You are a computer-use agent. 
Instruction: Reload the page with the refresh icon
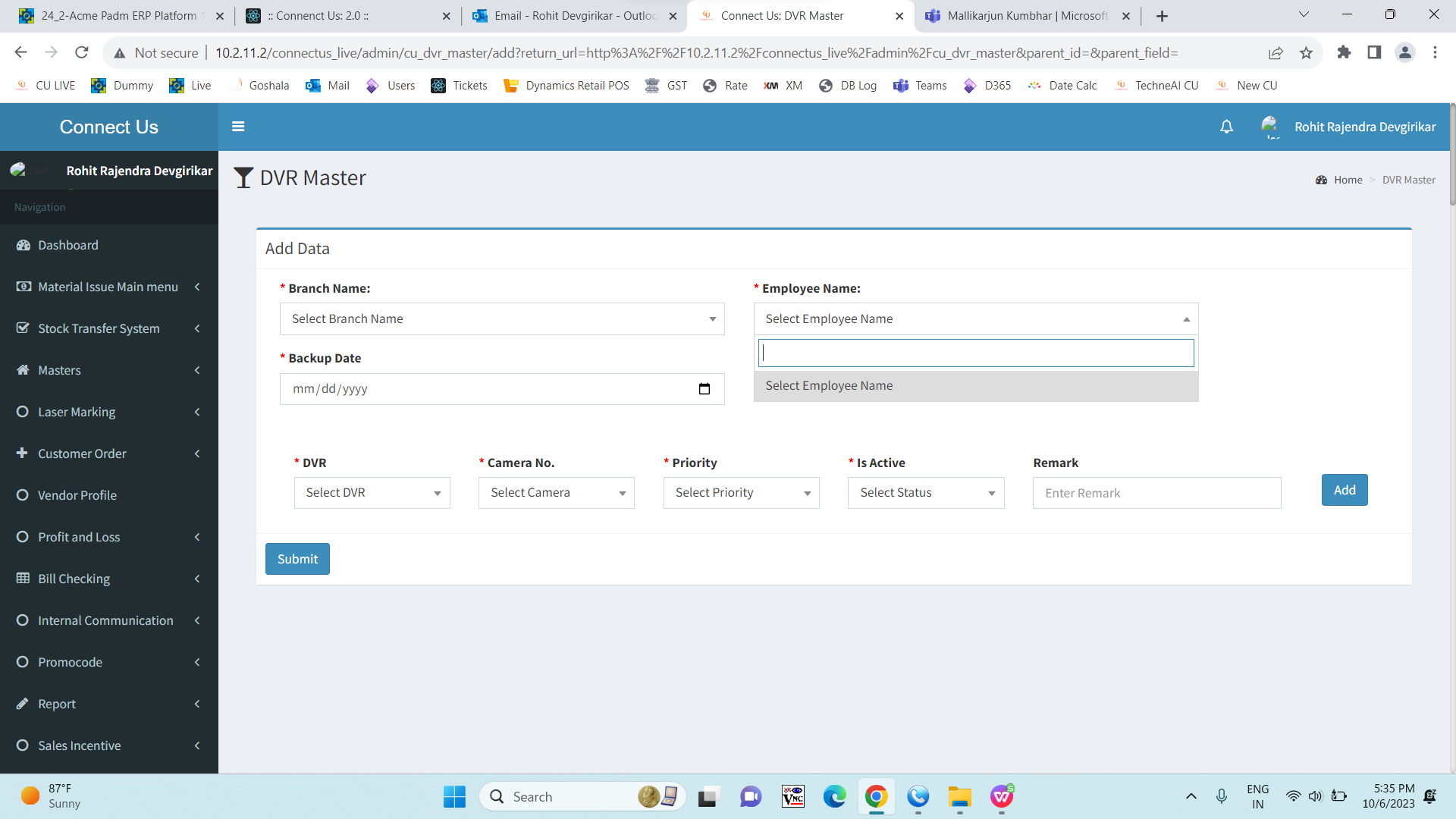pyautogui.click(x=82, y=52)
